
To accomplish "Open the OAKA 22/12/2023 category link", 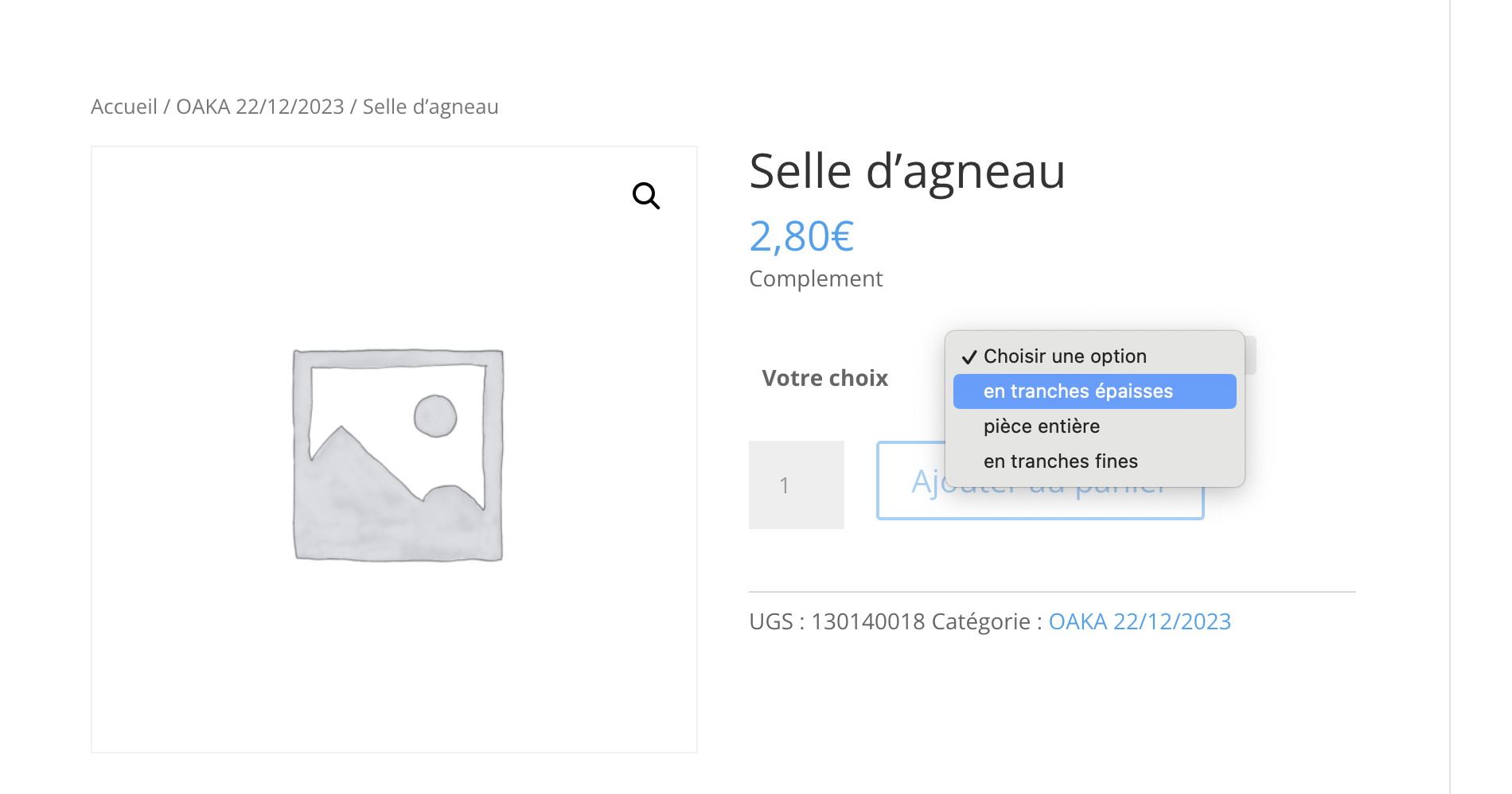I will (1140, 621).
